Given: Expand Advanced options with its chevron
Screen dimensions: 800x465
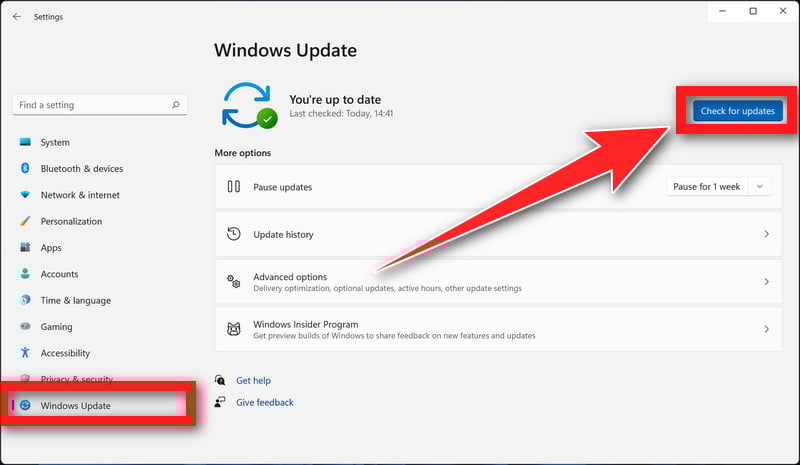Looking at the screenshot, I should (766, 281).
